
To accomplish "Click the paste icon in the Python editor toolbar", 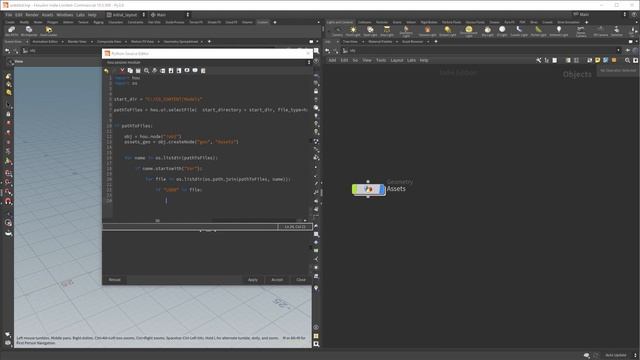I will pos(138,71).
